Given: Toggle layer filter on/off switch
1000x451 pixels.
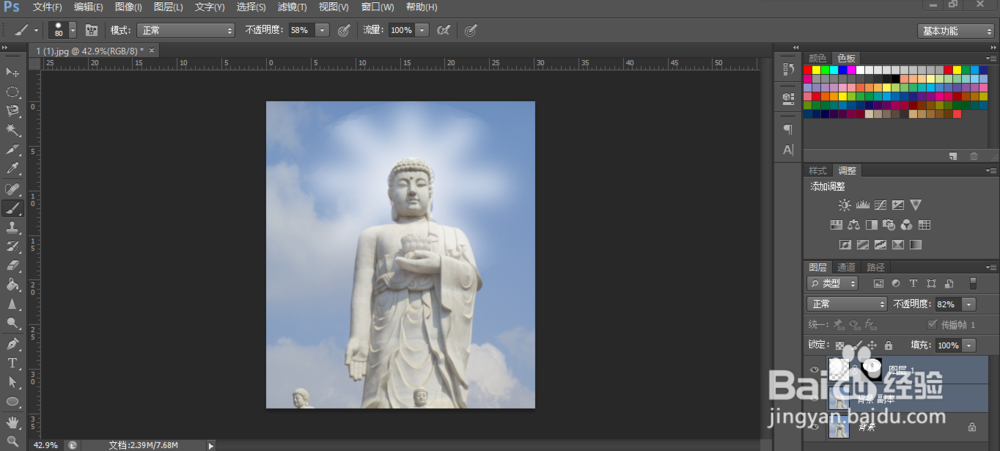Looking at the screenshot, I should click(973, 283).
